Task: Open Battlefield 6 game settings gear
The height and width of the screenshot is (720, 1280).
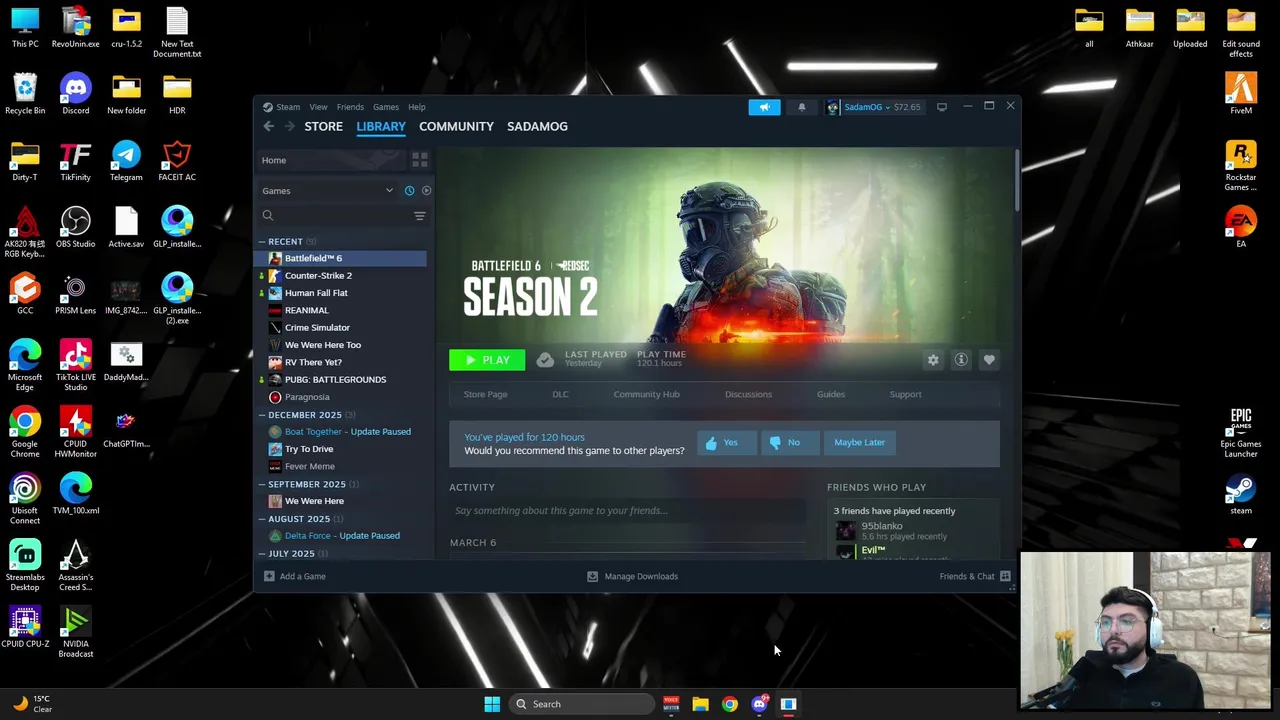Action: click(933, 360)
